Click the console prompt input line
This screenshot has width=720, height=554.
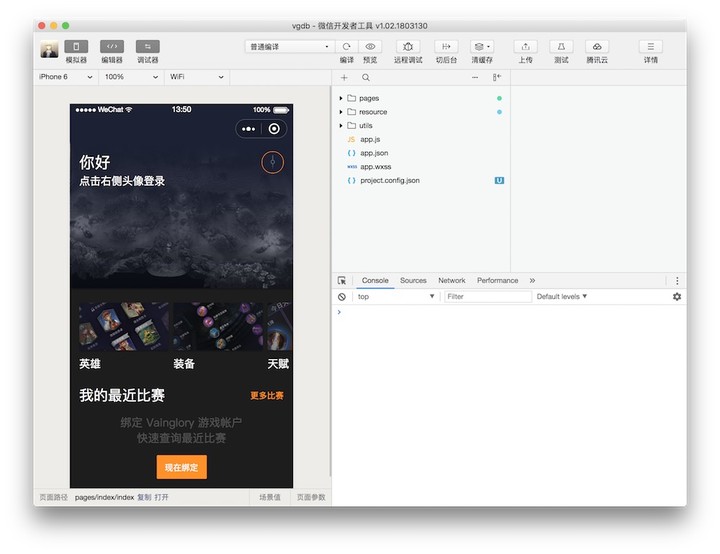pyautogui.click(x=511, y=312)
